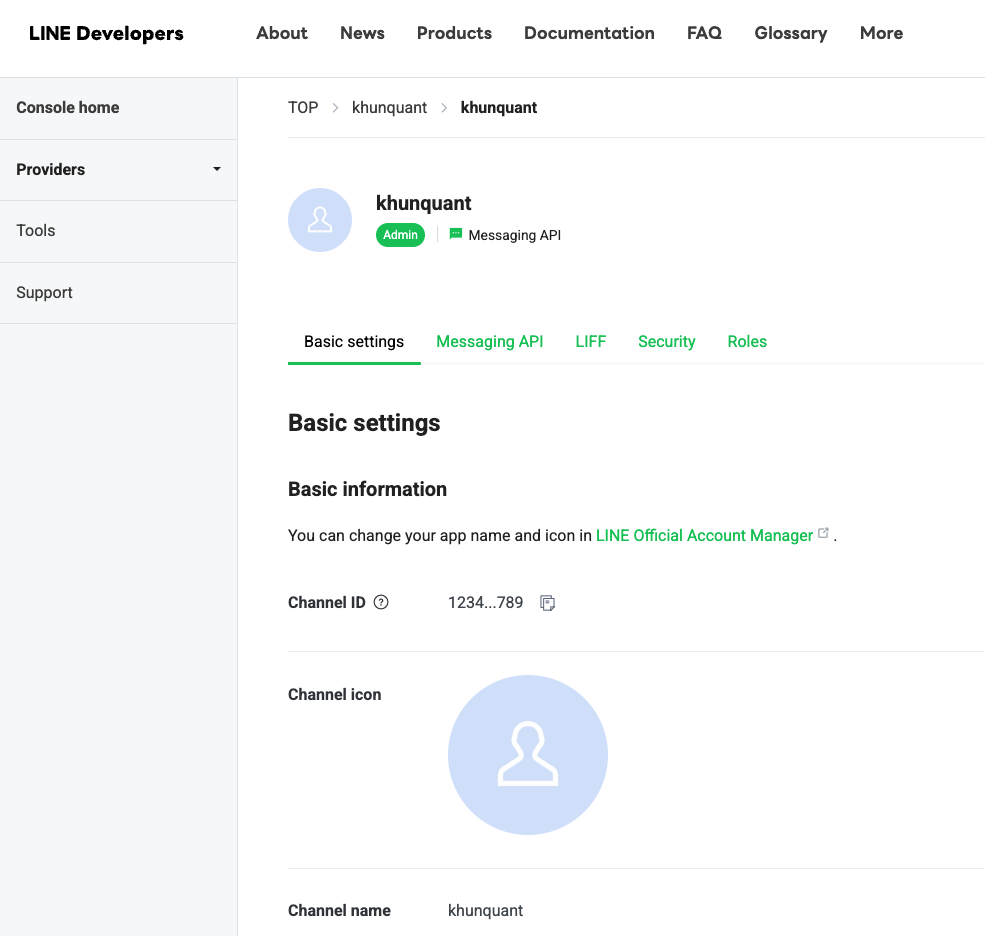Viewport: 985px width, 936px height.
Task: Click the Basic settings page heading
Action: click(364, 423)
